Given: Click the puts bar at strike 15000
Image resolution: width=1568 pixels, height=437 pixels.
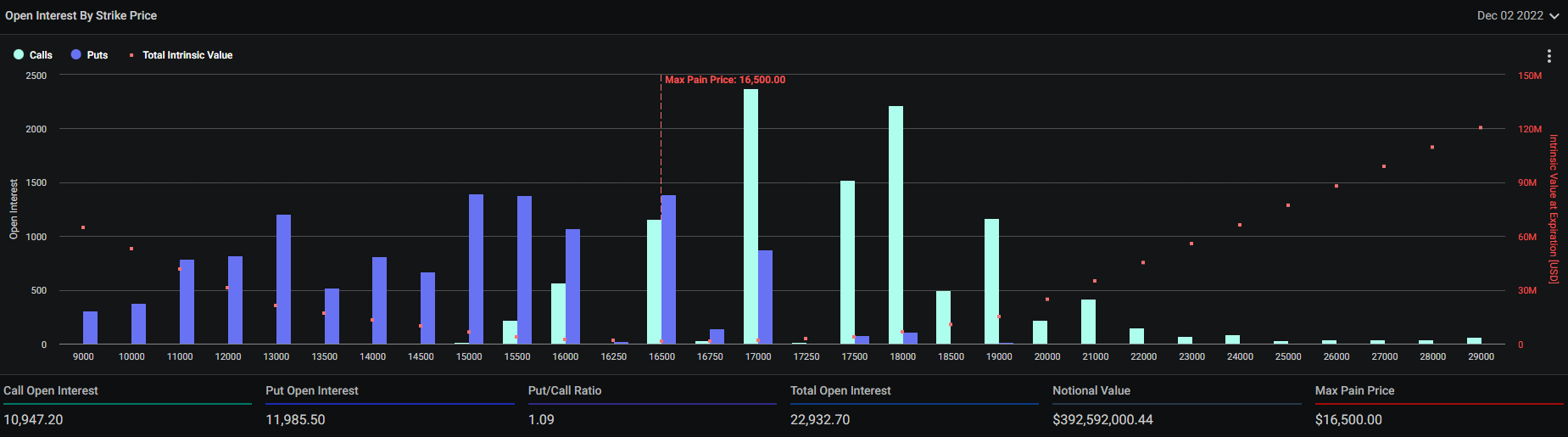Looking at the screenshot, I should click(x=476, y=269).
